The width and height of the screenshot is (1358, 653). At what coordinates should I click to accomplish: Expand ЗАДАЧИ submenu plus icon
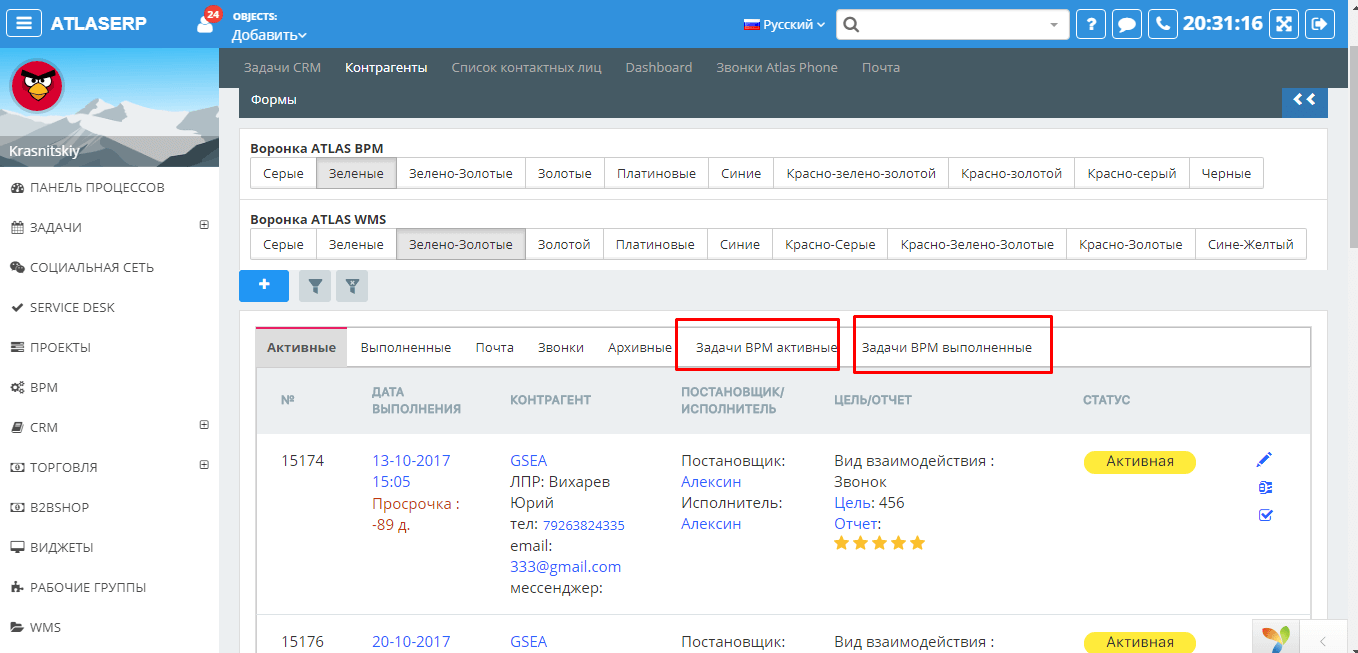coord(204,225)
